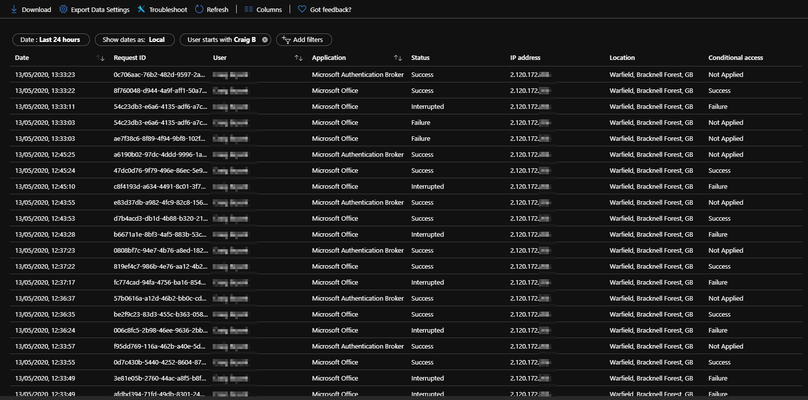
Task: Open the Columns chooser icon
Action: pos(248,9)
